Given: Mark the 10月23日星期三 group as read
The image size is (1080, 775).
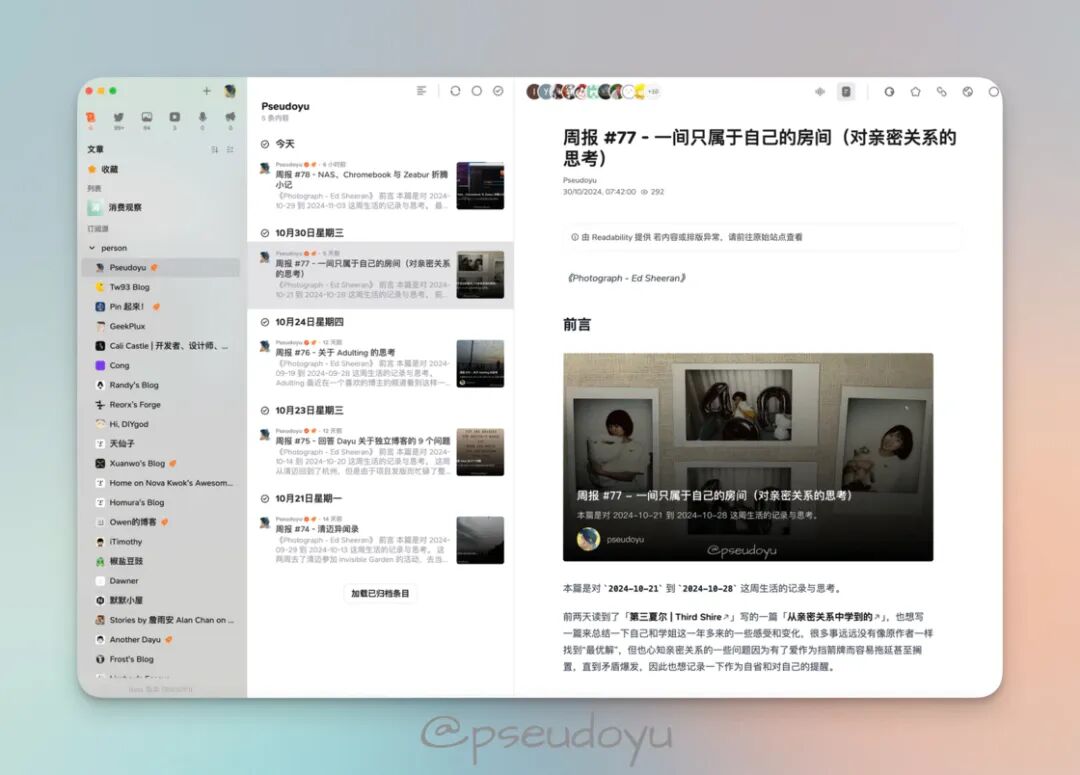Looking at the screenshot, I should coord(264,411).
